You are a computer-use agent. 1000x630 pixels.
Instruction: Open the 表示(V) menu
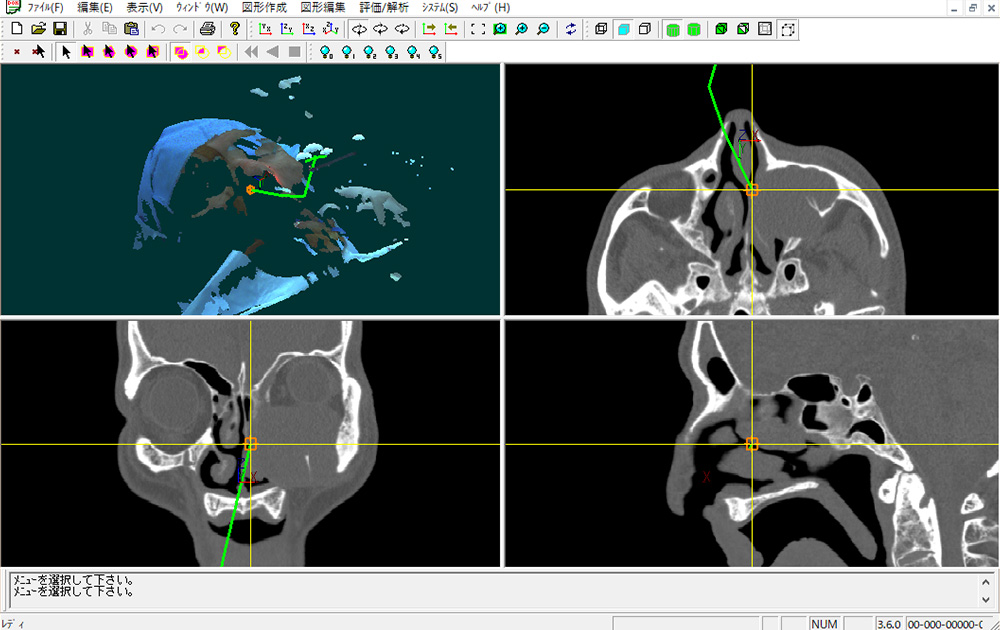pyautogui.click(x=144, y=8)
